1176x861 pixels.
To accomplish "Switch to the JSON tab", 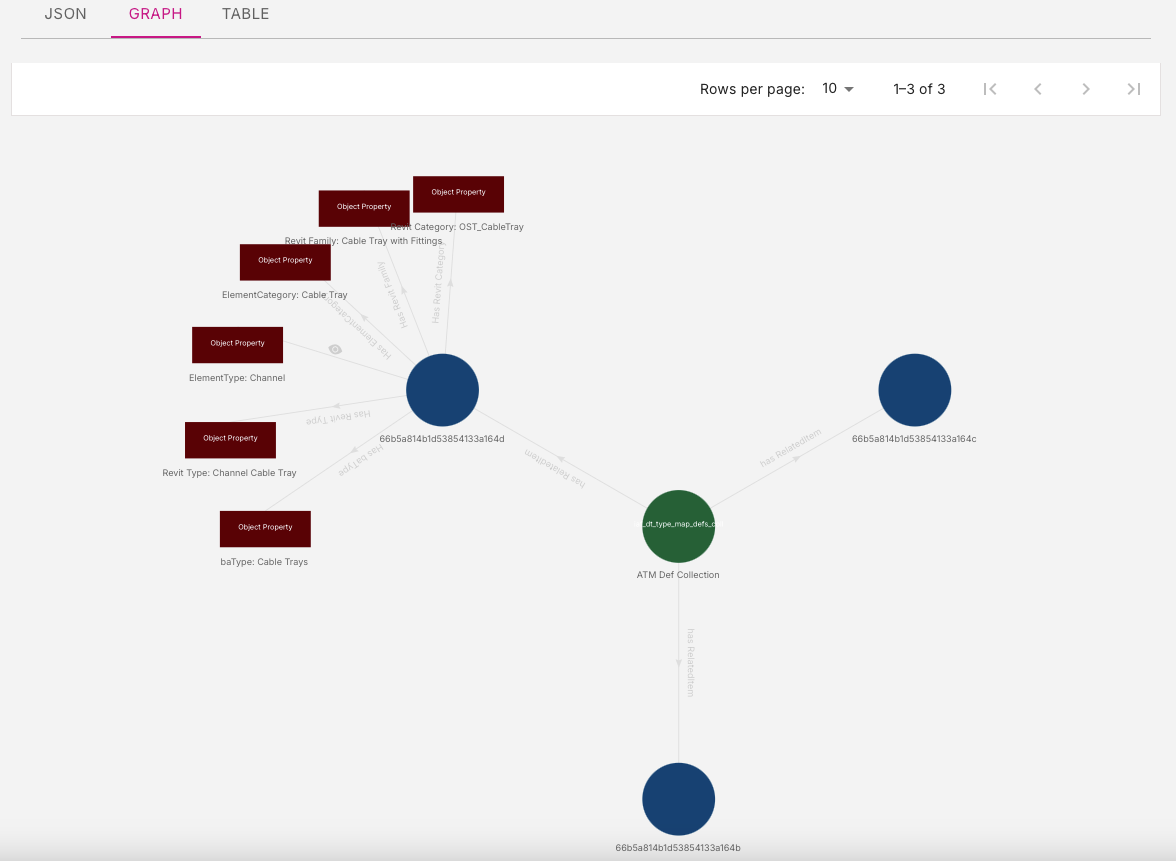I will coord(66,15).
